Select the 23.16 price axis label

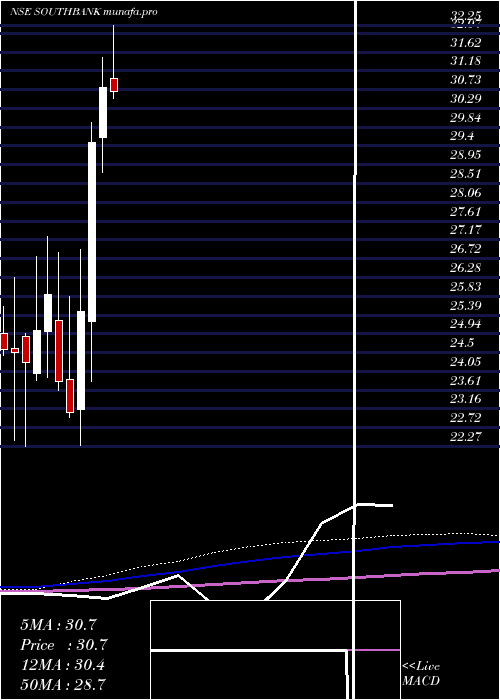[x=466, y=399]
